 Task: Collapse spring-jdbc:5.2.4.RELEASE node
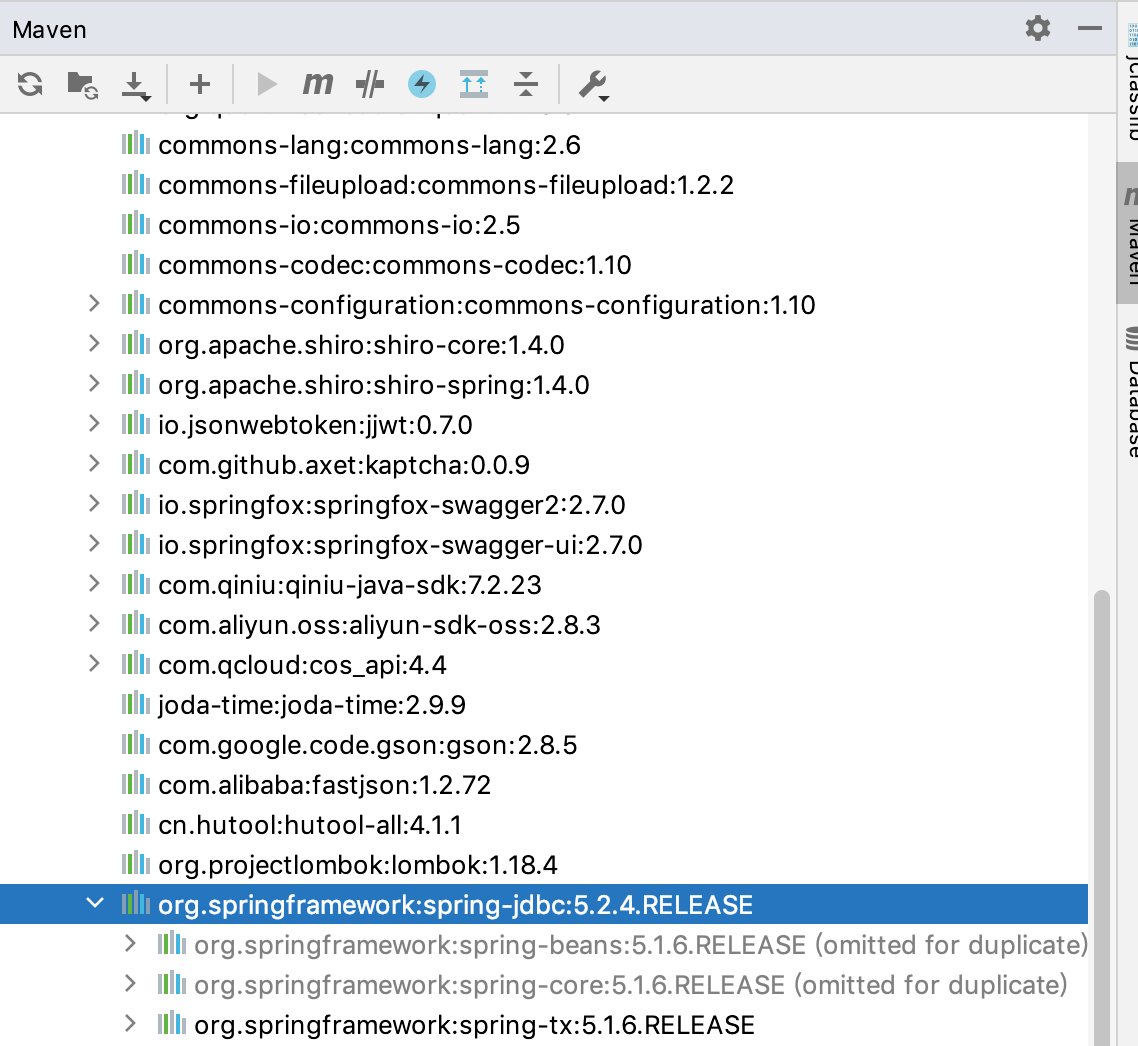point(94,904)
